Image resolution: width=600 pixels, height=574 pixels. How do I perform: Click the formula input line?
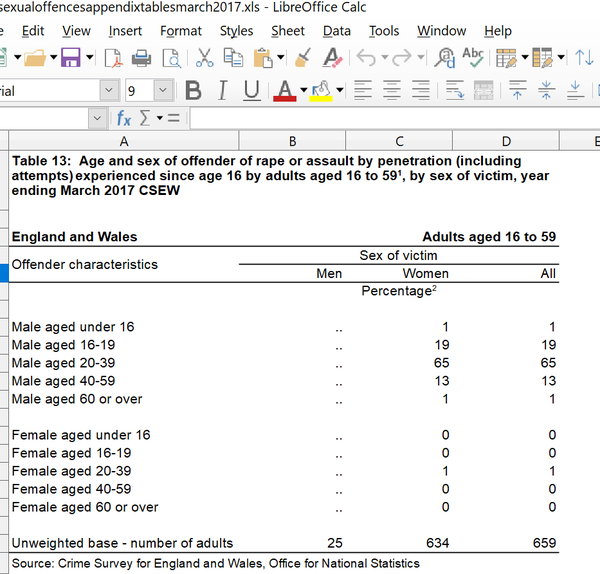[x=395, y=118]
